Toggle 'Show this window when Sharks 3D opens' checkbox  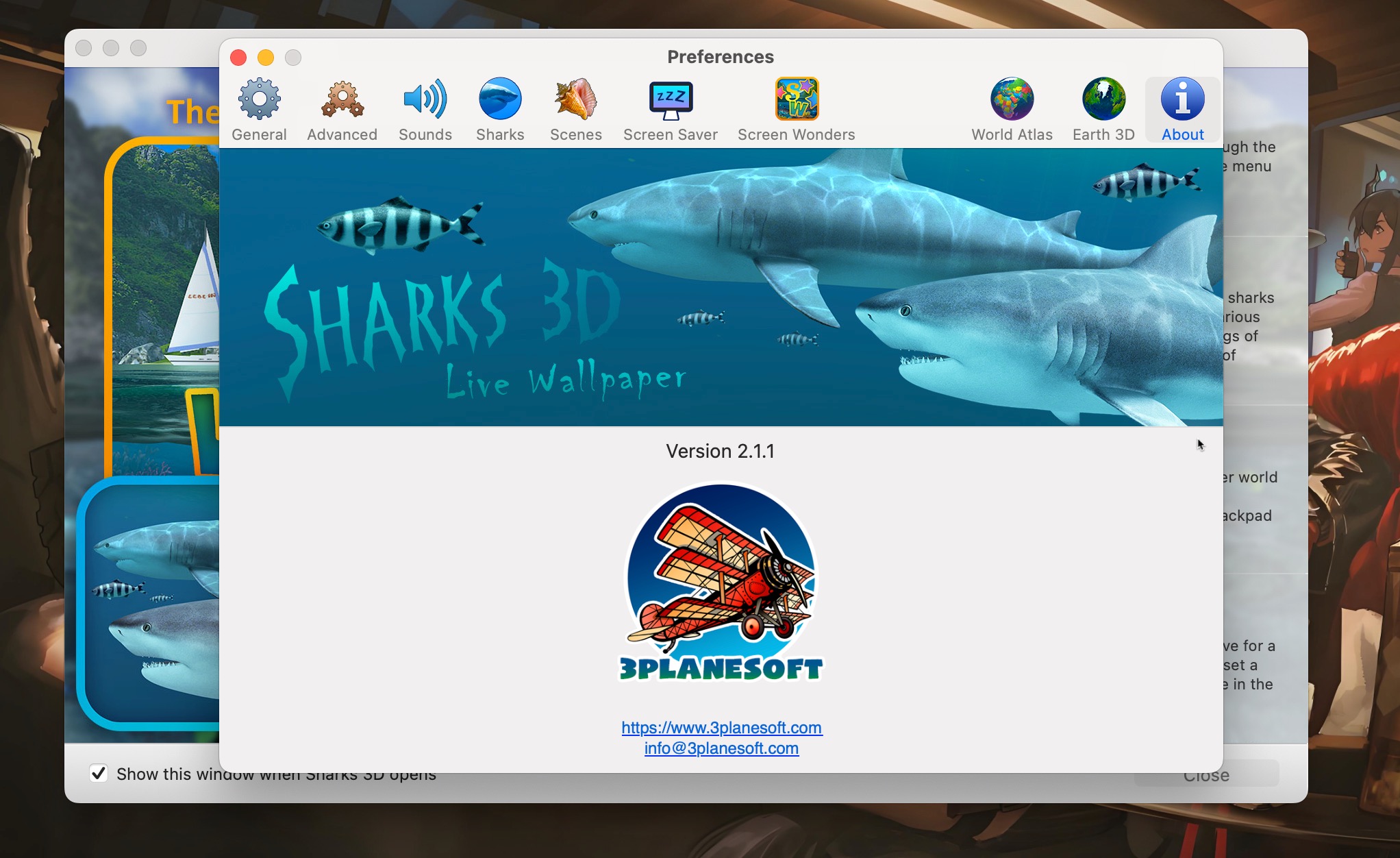pyautogui.click(x=99, y=774)
